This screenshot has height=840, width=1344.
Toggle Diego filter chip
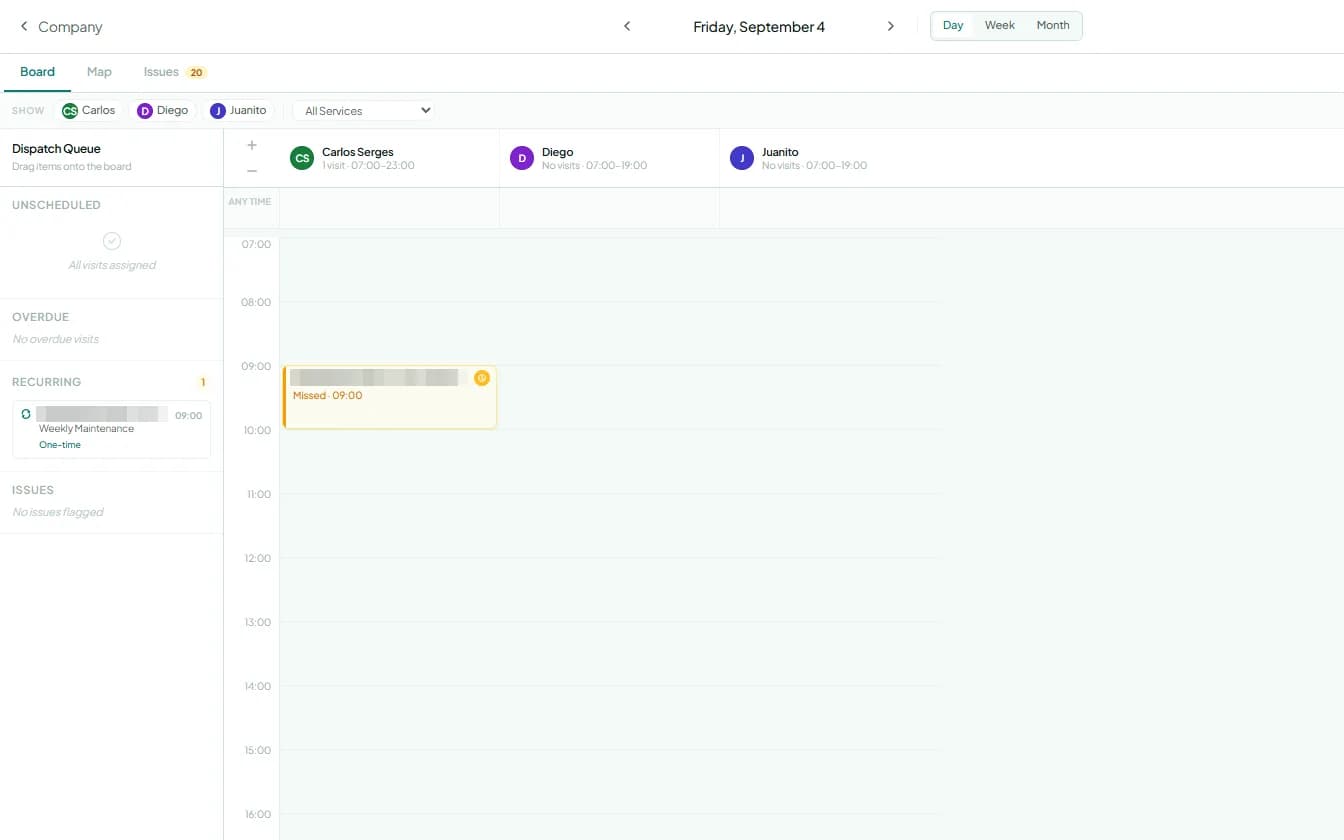coord(163,110)
